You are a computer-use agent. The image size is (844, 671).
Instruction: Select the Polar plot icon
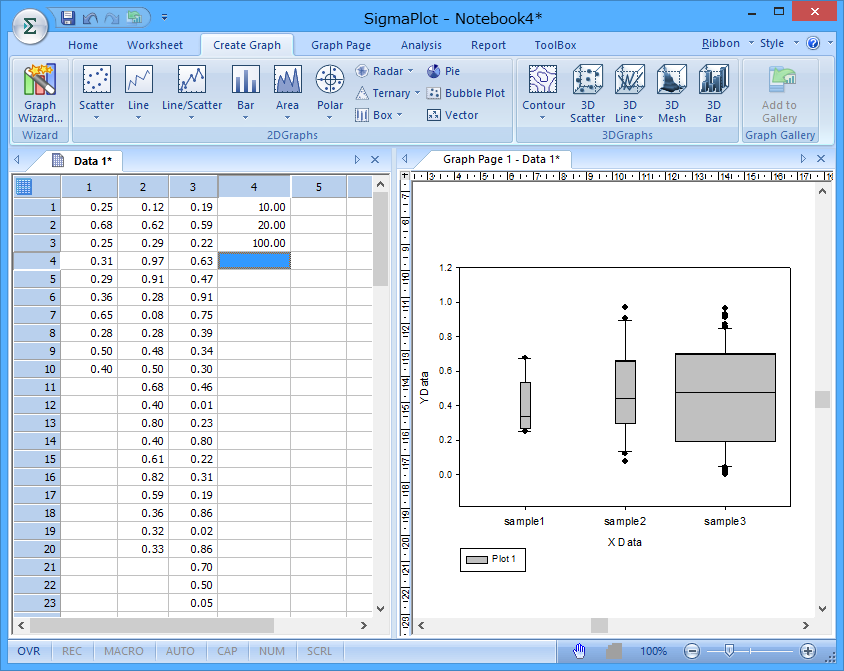pyautogui.click(x=330, y=80)
